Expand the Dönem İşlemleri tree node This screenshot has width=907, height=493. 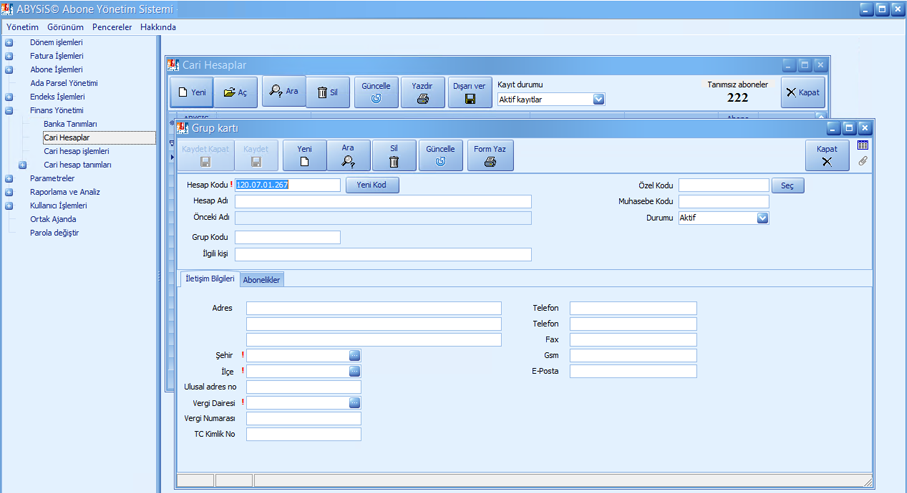coord(9,43)
